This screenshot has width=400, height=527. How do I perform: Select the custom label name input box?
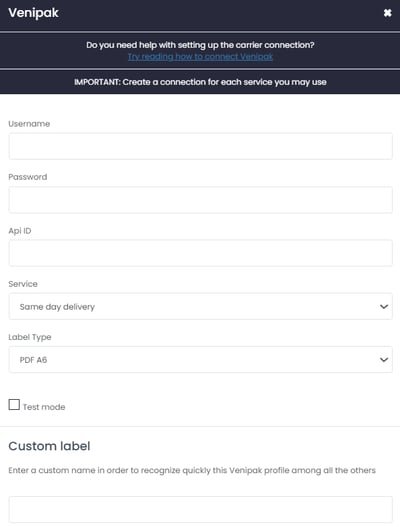pos(200,510)
